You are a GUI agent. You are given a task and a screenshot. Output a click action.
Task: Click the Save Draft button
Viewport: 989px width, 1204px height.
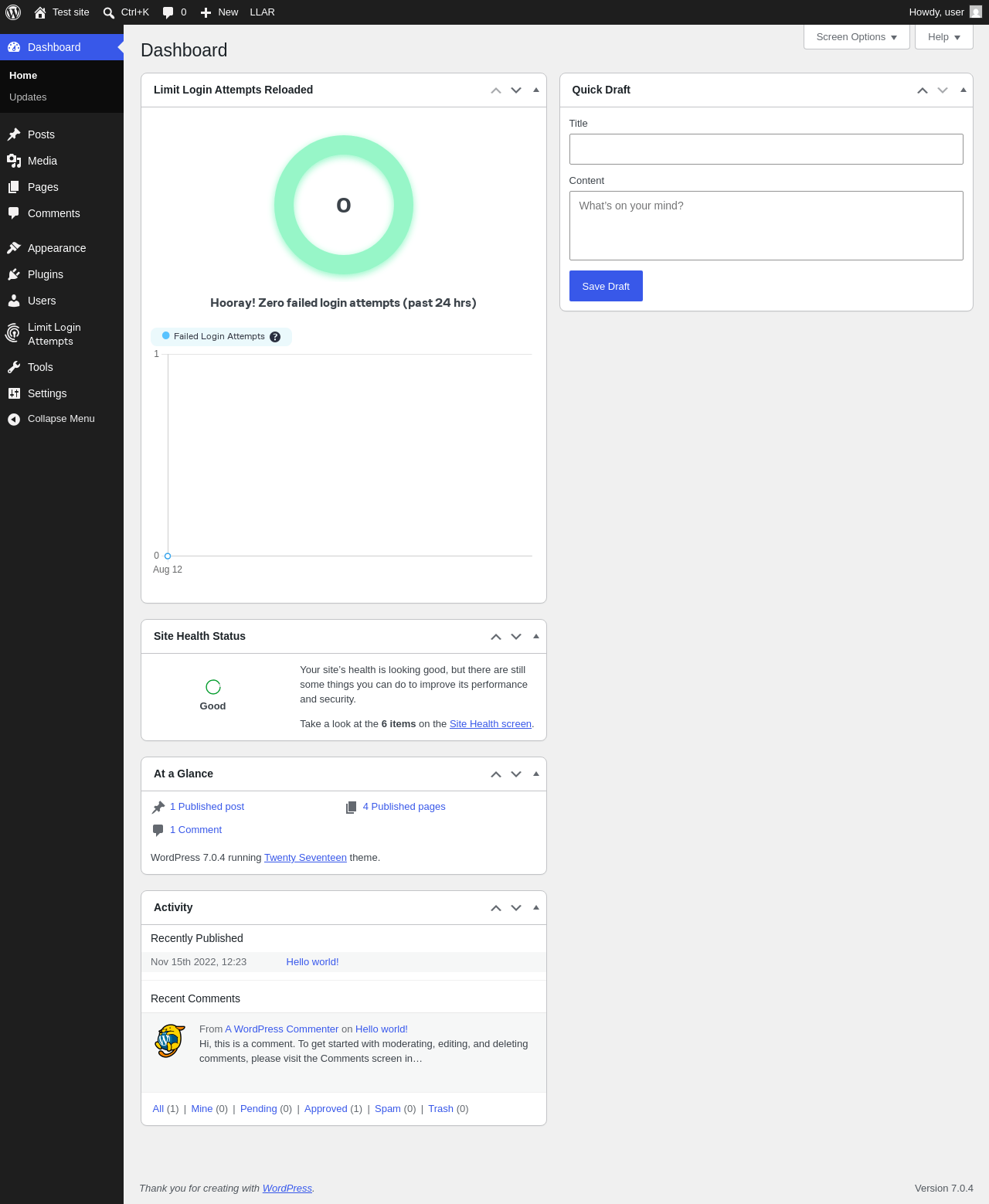coord(606,286)
